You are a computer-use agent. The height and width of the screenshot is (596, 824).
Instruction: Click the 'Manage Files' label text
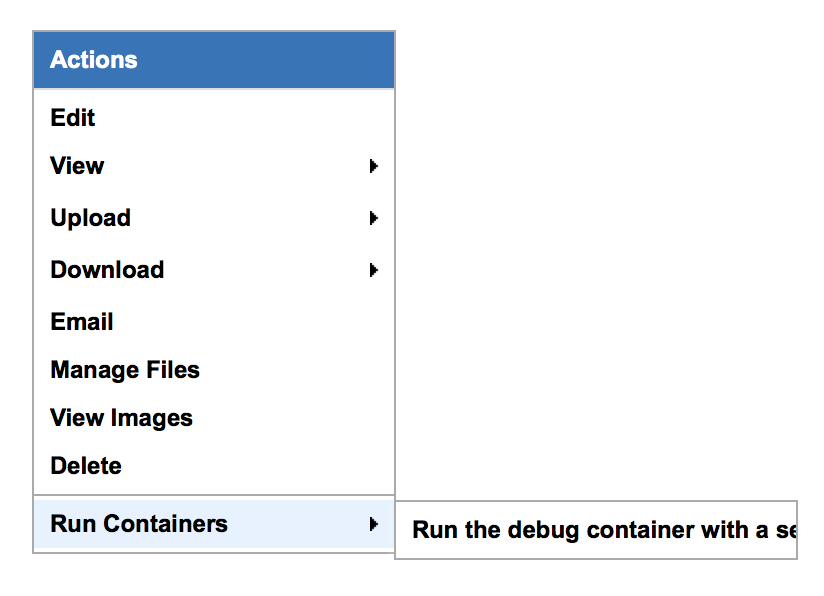(125, 370)
